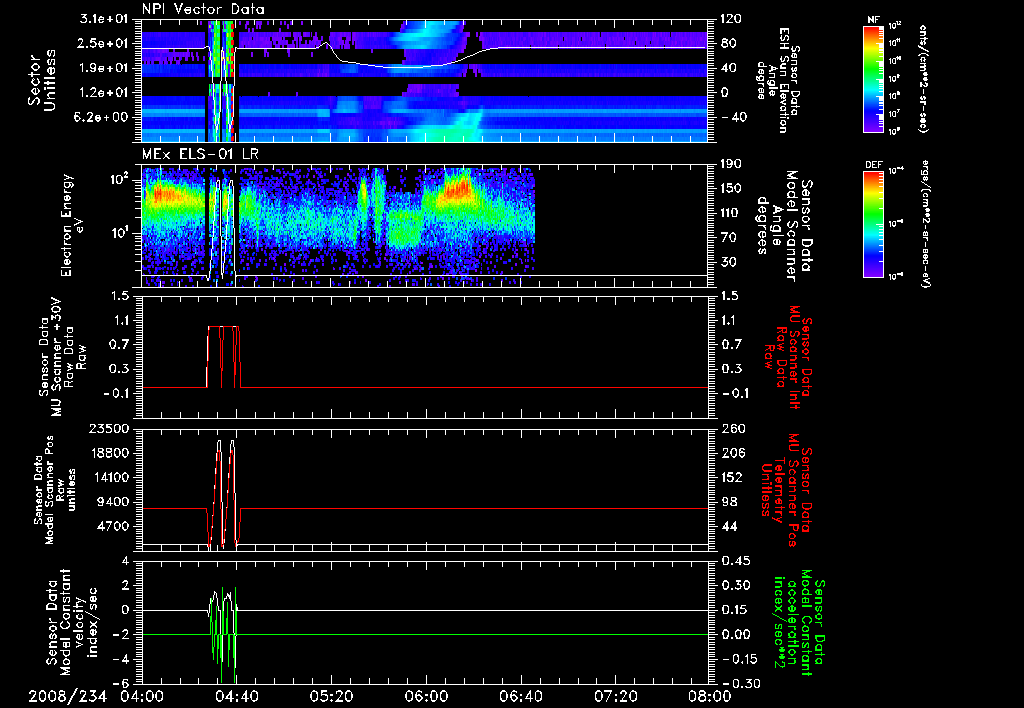Click the "150" scanner angle tick value
This screenshot has height=708, width=1024.
[x=731, y=189]
